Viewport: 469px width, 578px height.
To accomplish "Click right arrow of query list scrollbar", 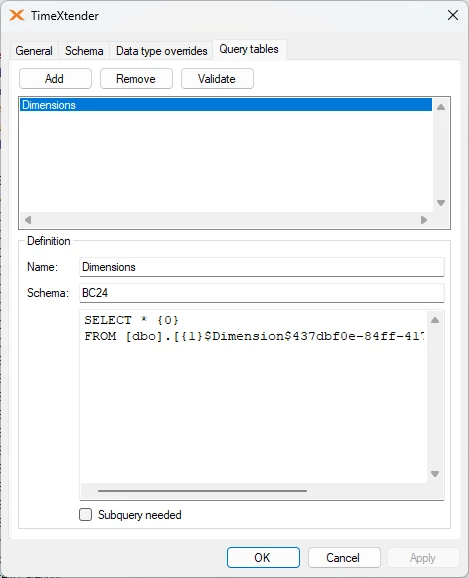I will (424, 220).
